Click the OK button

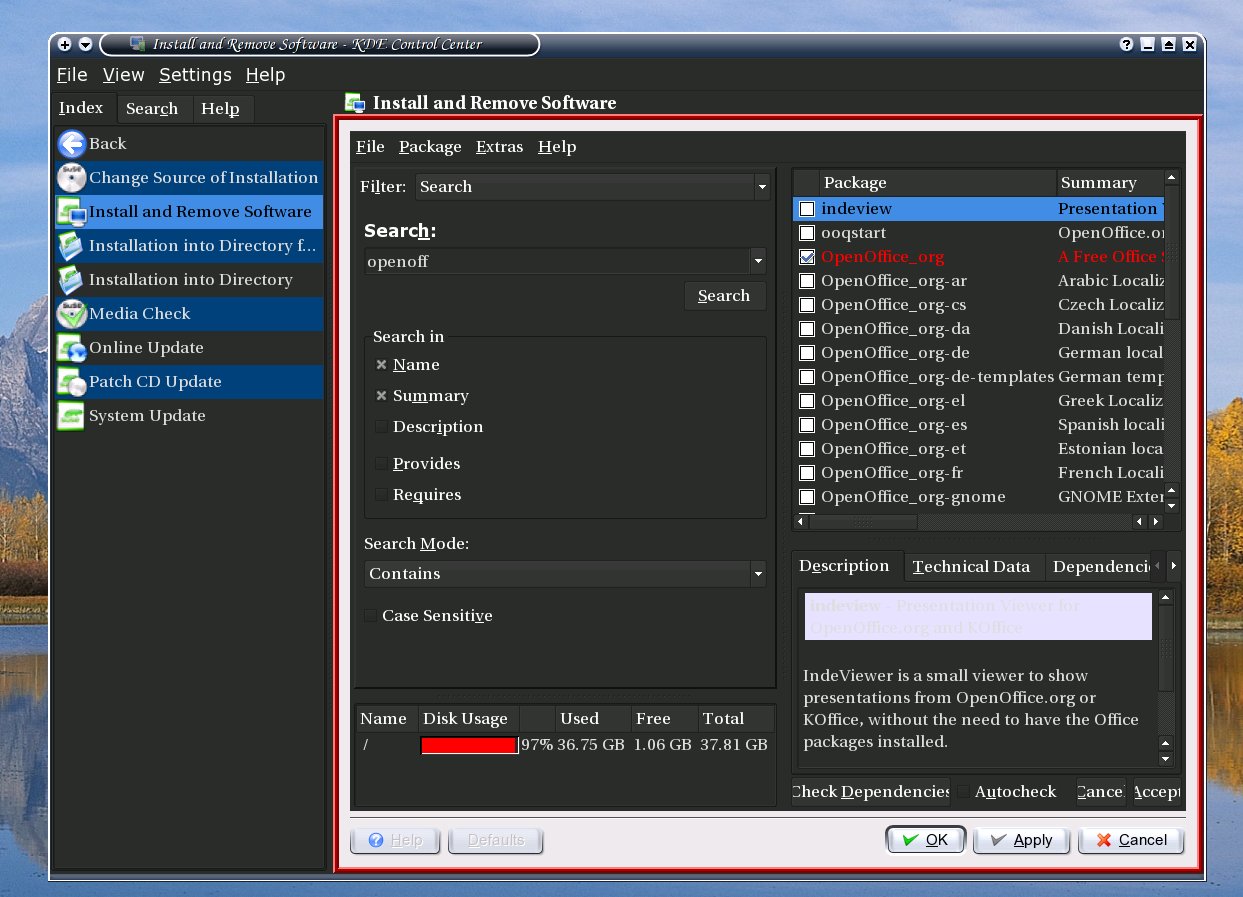click(x=925, y=840)
